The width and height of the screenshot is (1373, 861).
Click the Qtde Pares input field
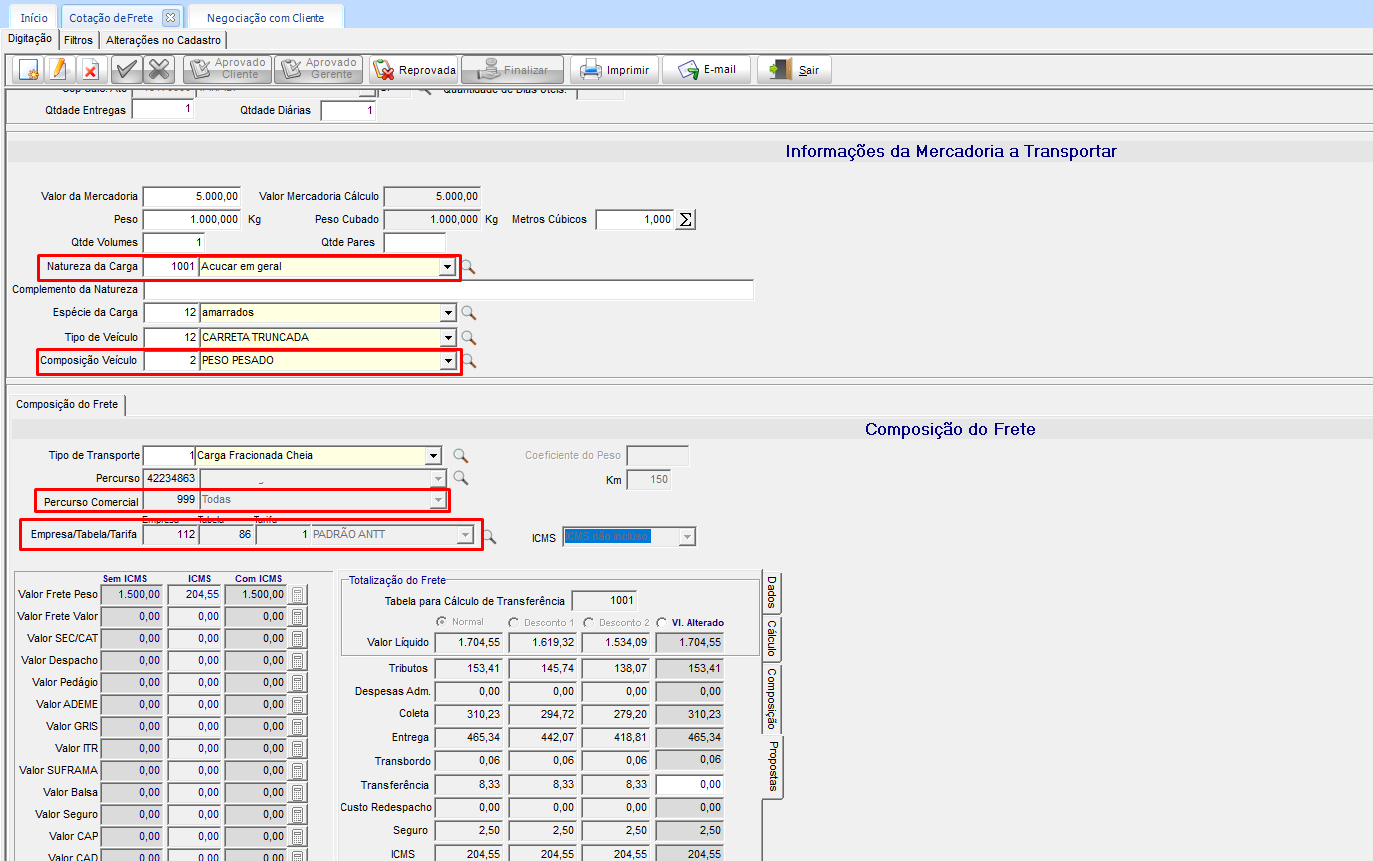point(415,242)
